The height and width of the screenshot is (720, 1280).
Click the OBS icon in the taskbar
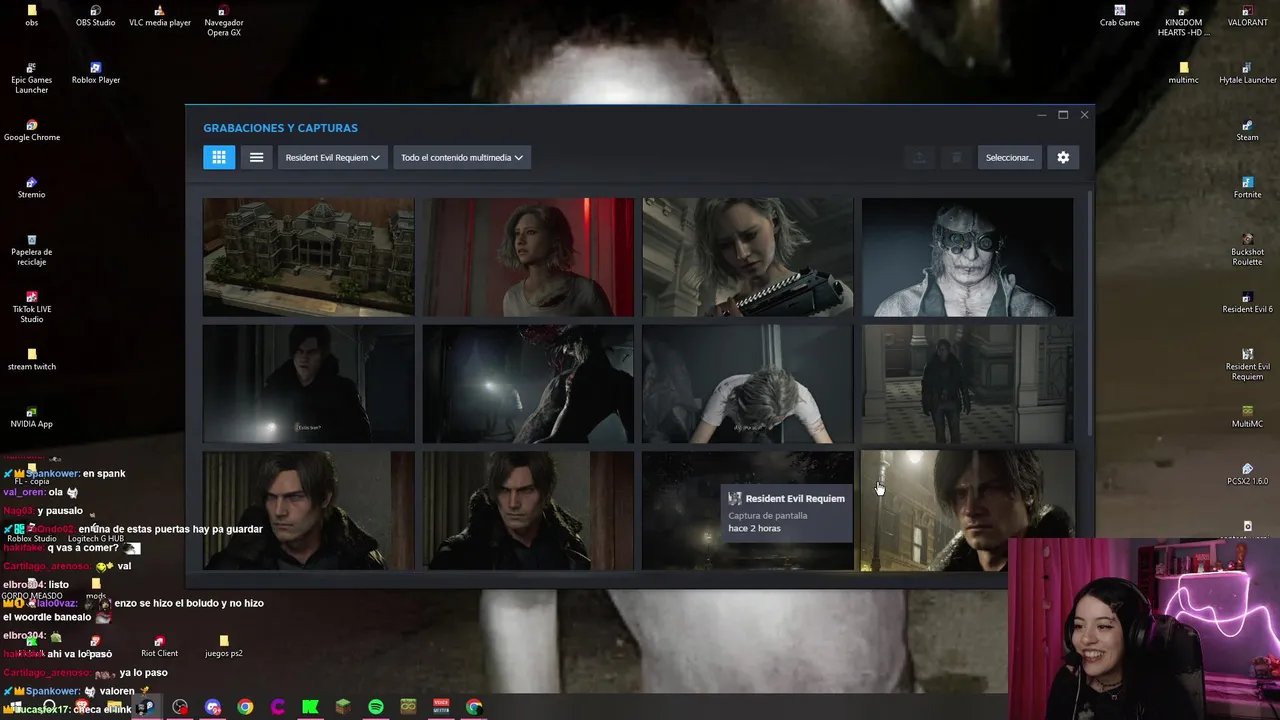pyautogui.click(x=180, y=707)
